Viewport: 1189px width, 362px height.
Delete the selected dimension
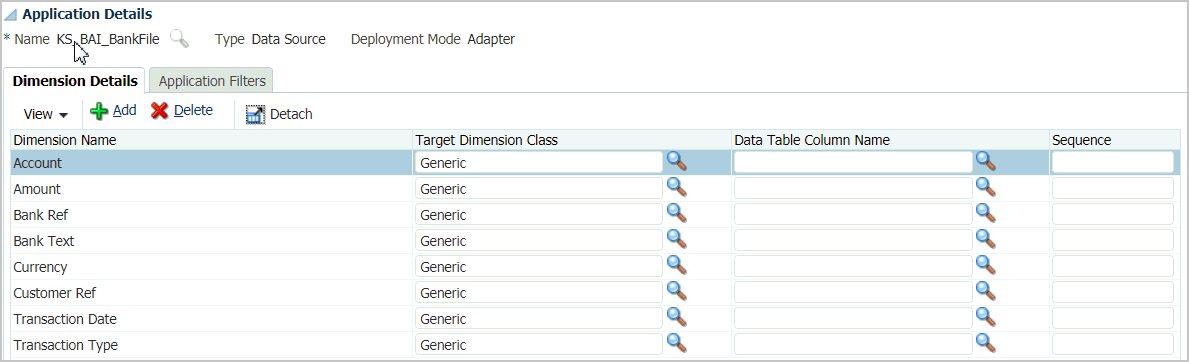[x=182, y=111]
